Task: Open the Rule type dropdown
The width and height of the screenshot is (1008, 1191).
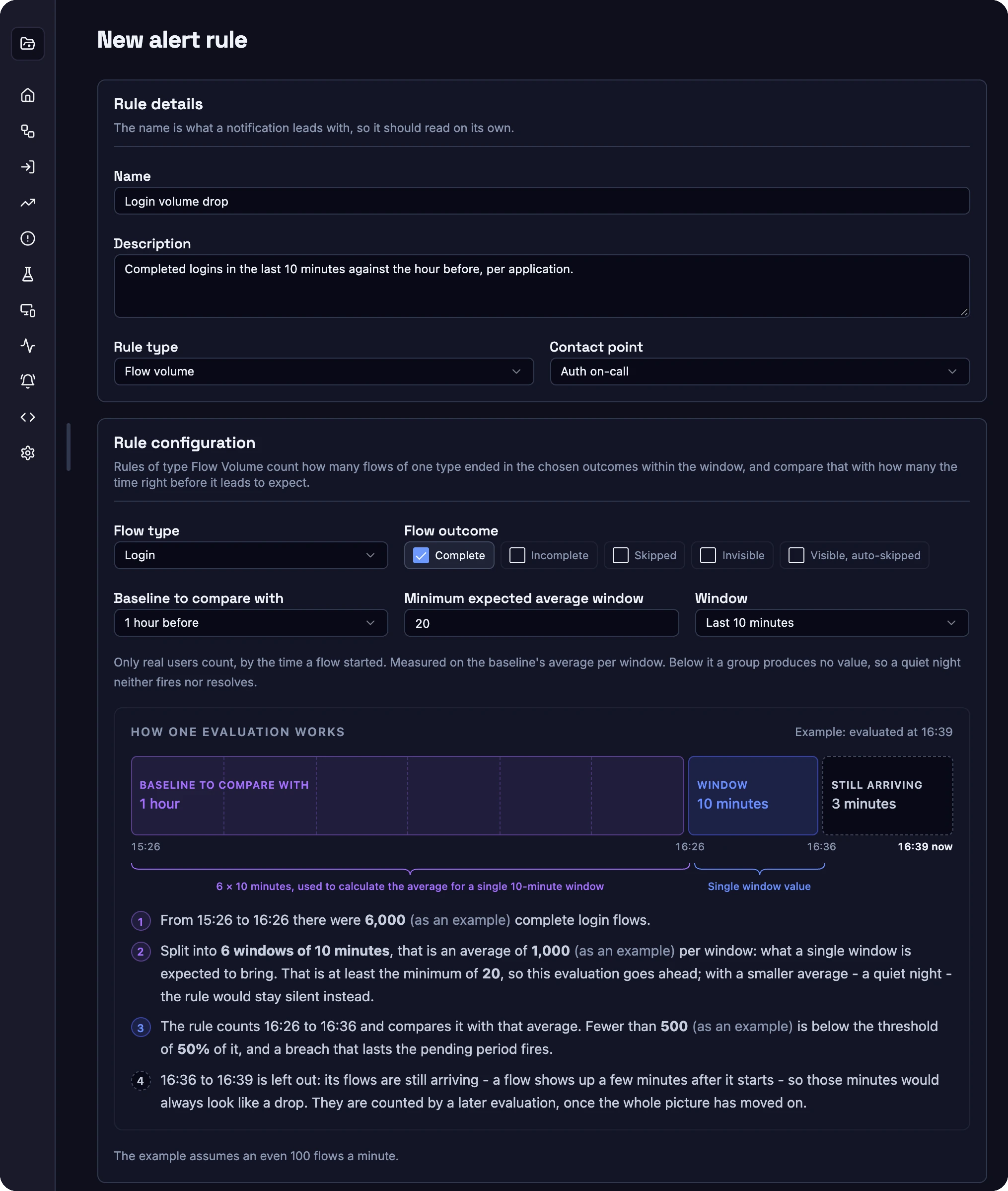Action: point(324,372)
